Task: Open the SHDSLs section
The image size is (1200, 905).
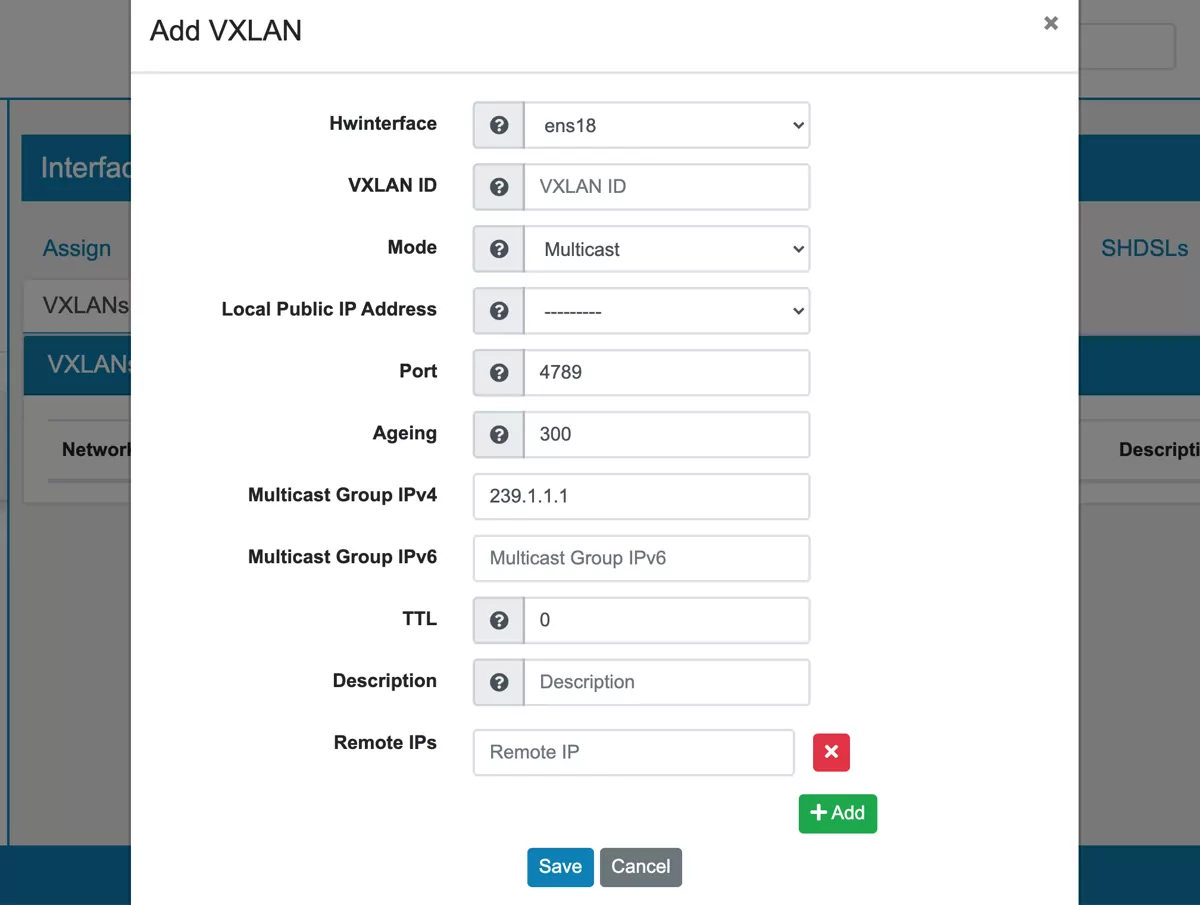Action: click(1144, 248)
